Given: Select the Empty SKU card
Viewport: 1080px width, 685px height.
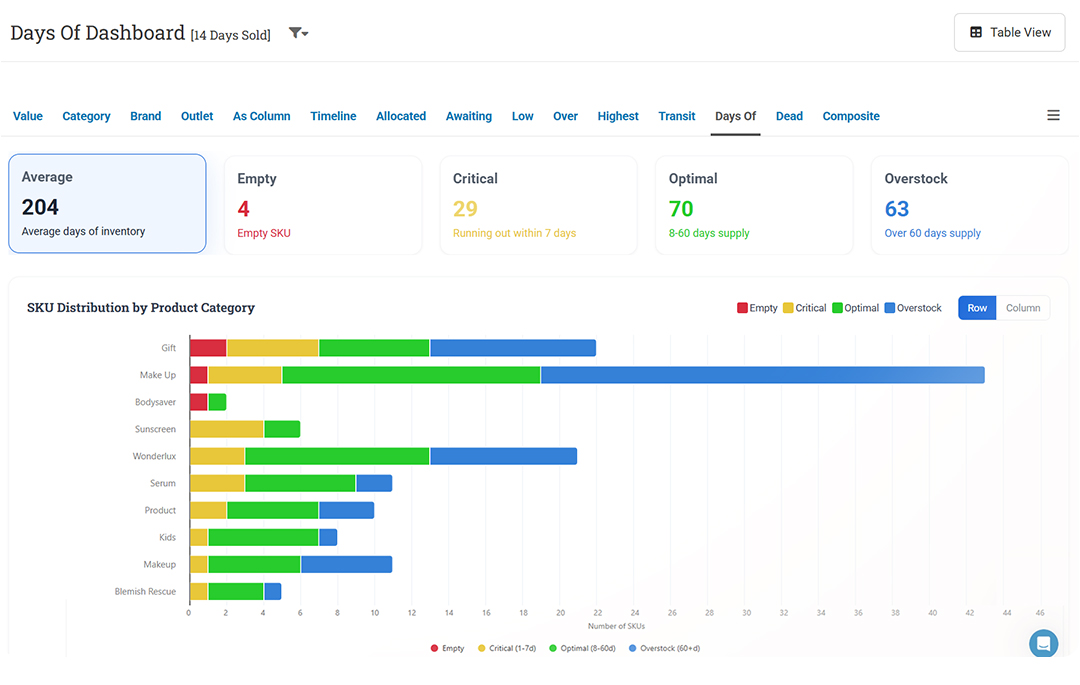Looking at the screenshot, I should 323,205.
